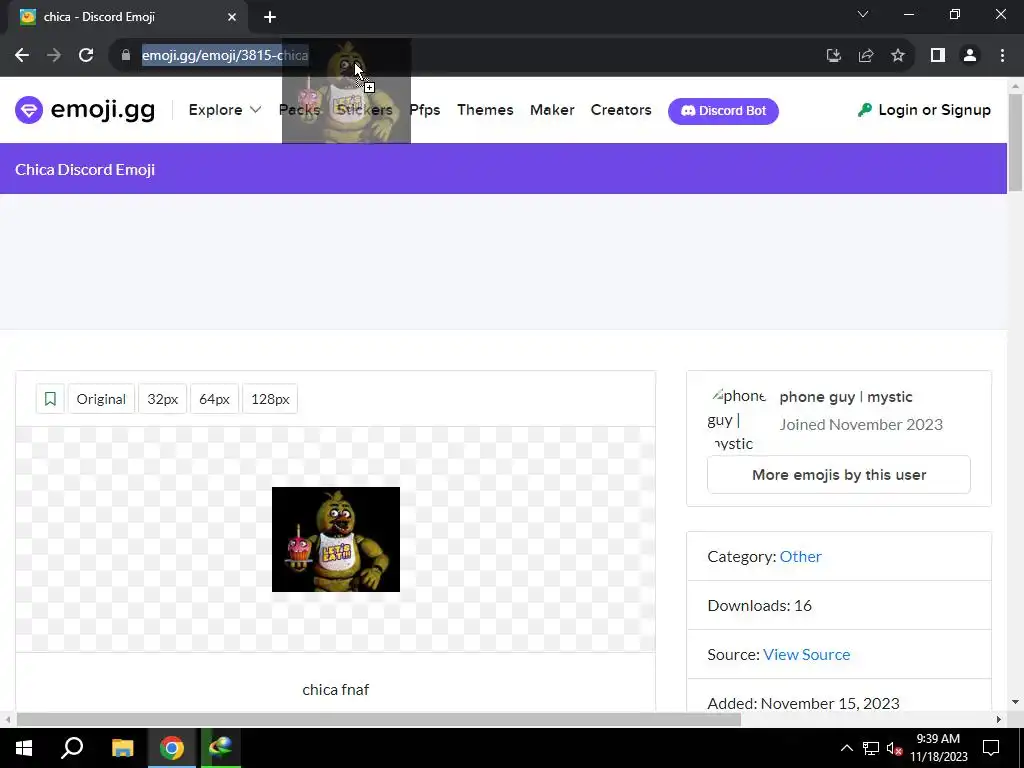Image resolution: width=1024 pixels, height=768 pixels.
Task: Open the Creators menu item
Action: pyautogui.click(x=621, y=110)
